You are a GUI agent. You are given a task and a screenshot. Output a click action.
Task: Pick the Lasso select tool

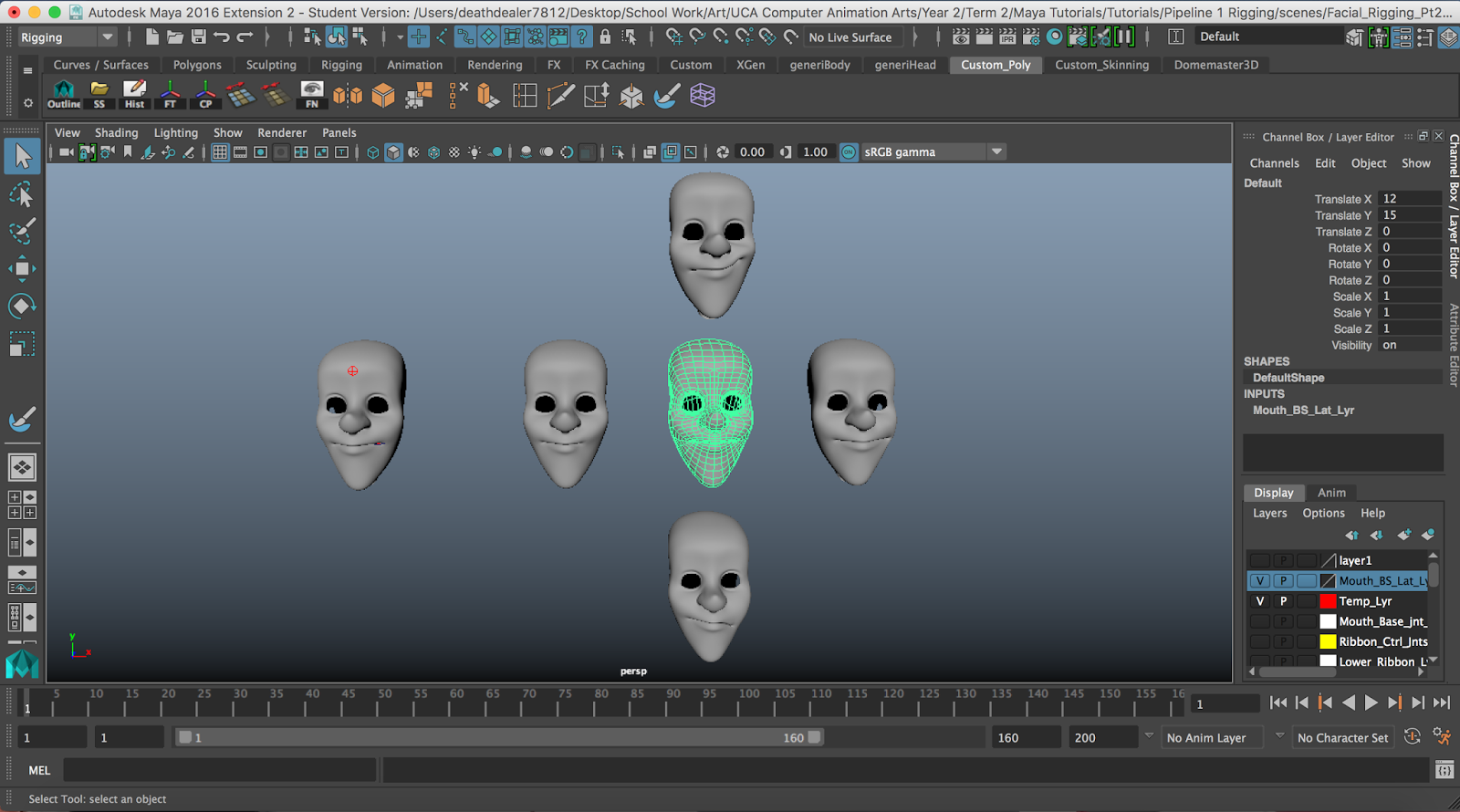[x=22, y=194]
